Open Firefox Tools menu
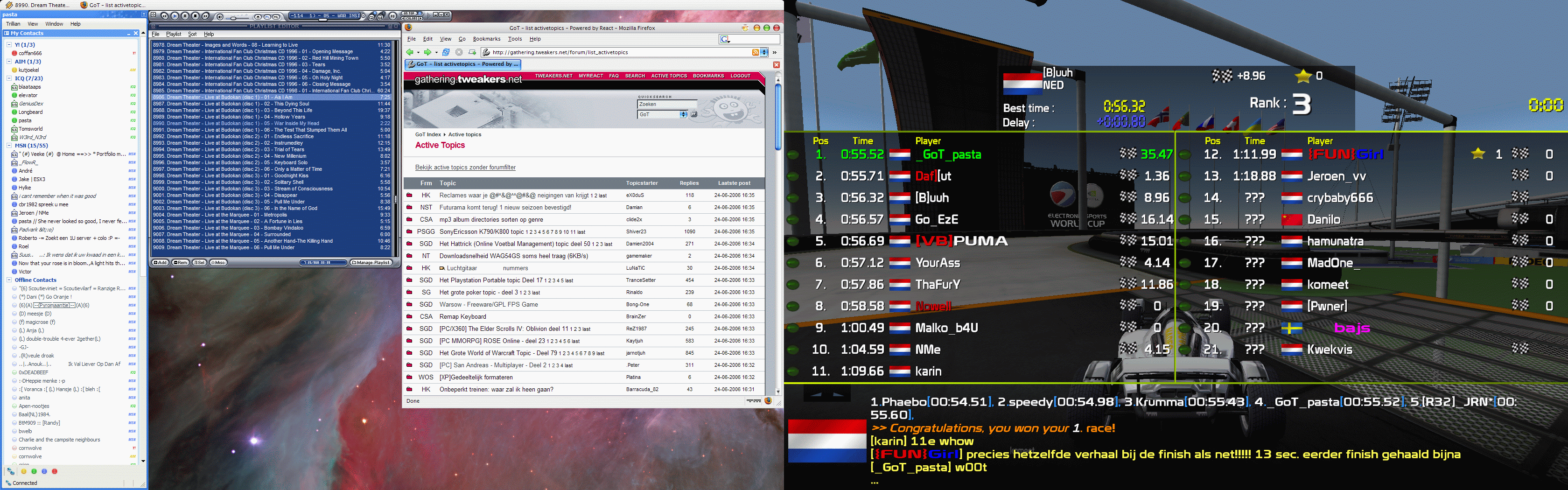The height and width of the screenshot is (490, 1568). click(515, 39)
